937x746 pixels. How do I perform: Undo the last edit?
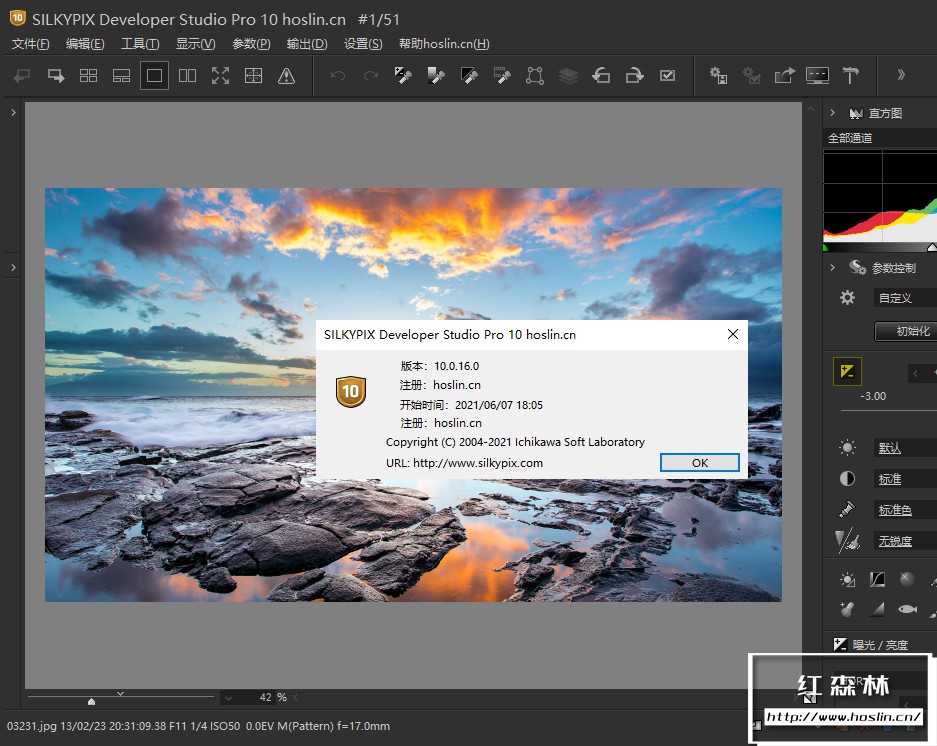point(338,76)
